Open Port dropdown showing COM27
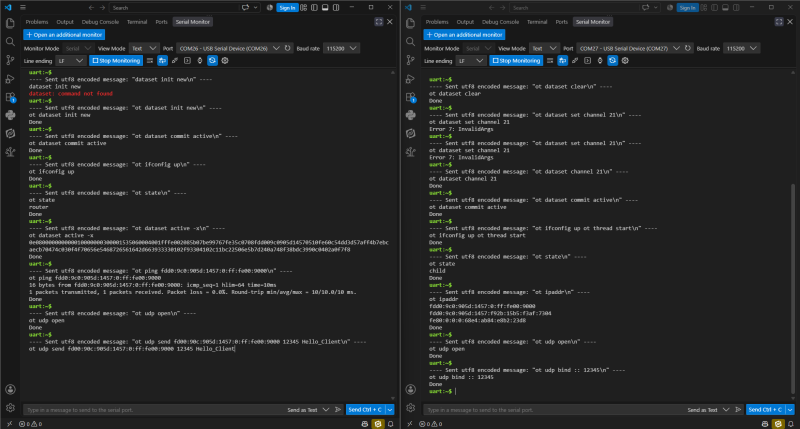The image size is (800, 429). coord(629,48)
